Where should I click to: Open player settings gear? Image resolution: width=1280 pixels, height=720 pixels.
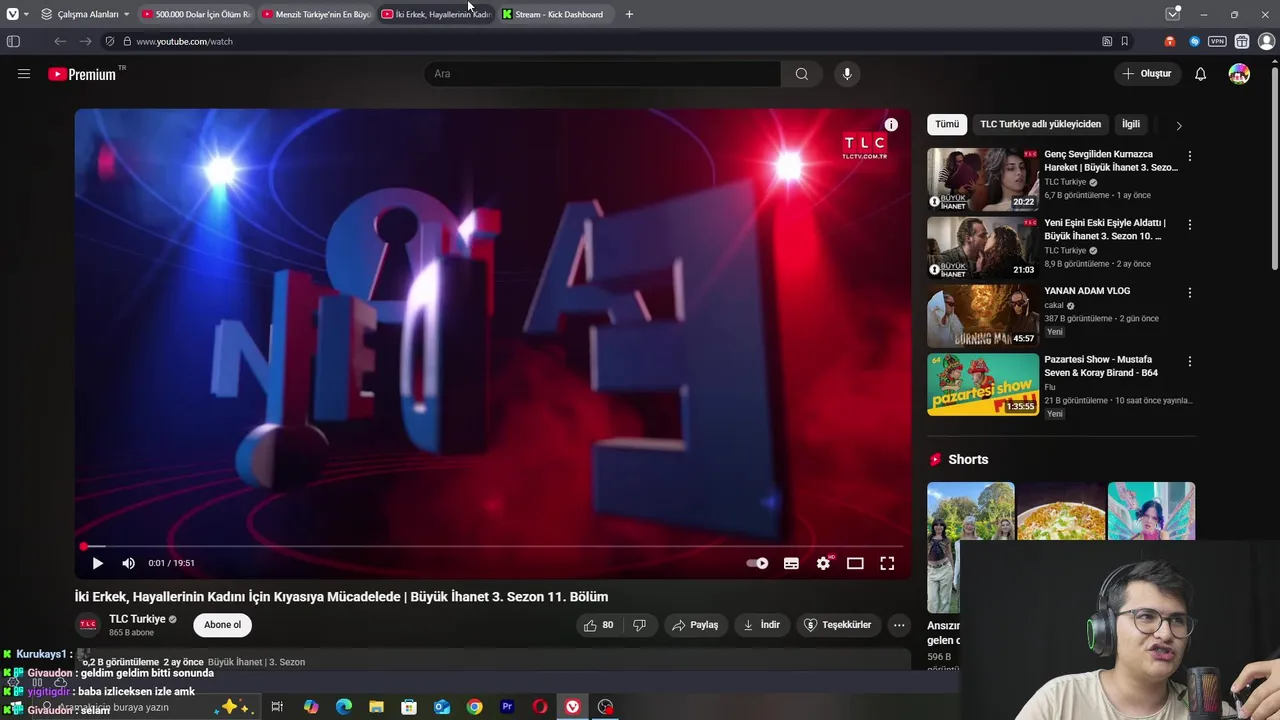(823, 563)
